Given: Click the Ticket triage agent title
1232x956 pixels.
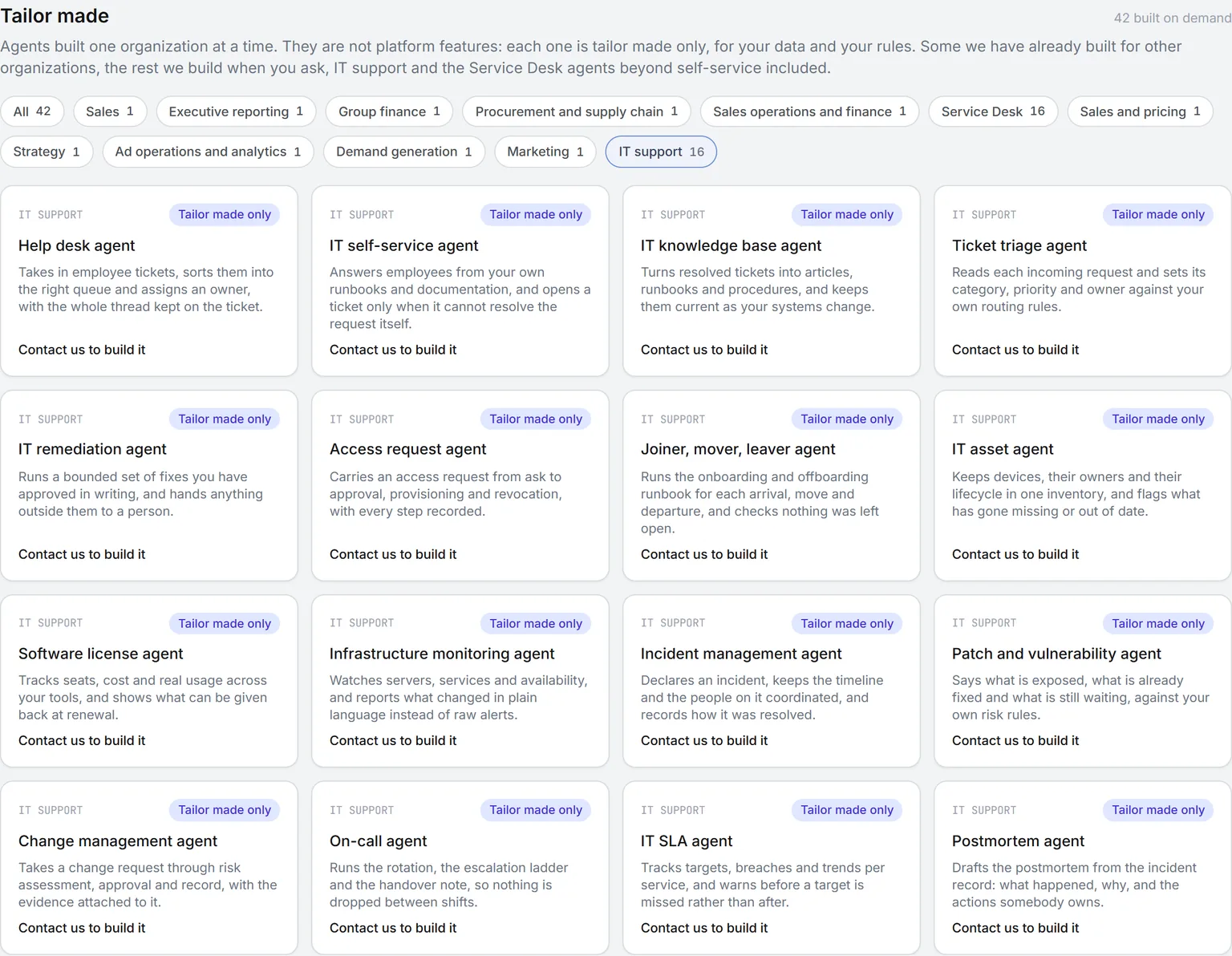Looking at the screenshot, I should pos(1019,245).
